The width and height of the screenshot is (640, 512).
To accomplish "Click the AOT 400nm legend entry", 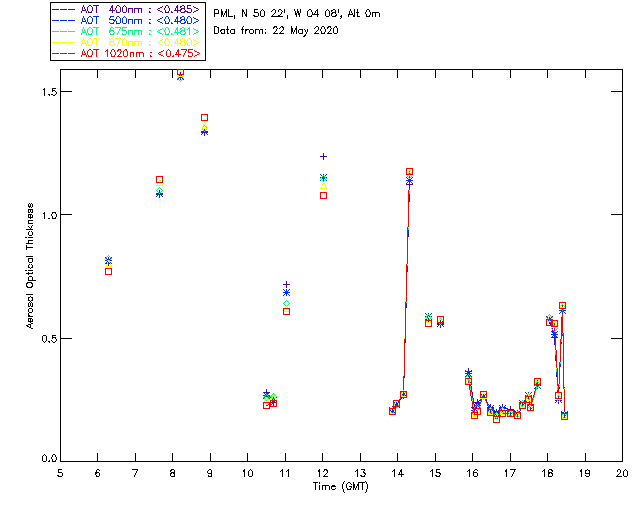I will [126, 9].
